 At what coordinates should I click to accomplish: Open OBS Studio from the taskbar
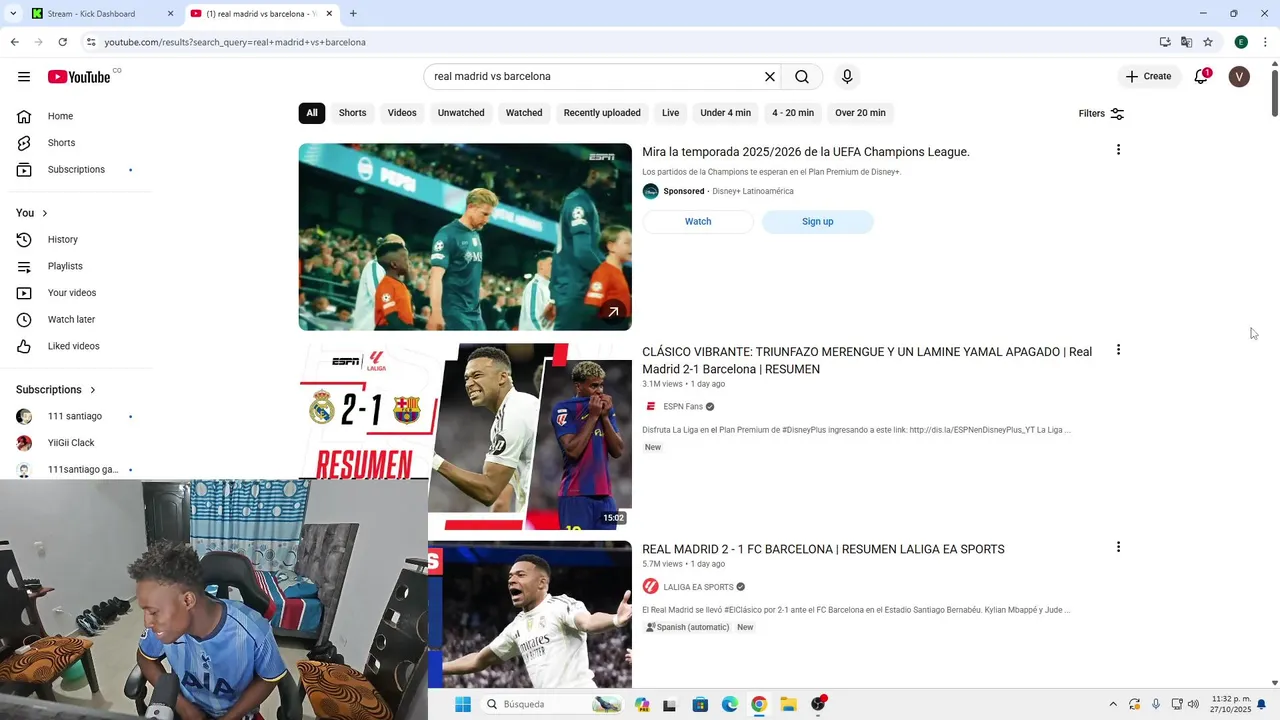pyautogui.click(x=818, y=705)
